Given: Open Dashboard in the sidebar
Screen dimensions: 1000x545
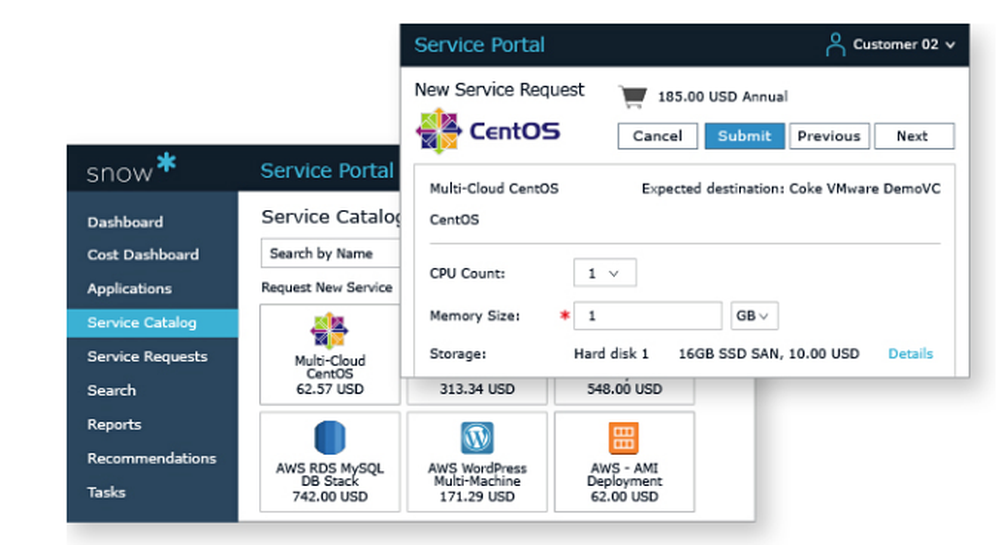Looking at the screenshot, I should 125,222.
